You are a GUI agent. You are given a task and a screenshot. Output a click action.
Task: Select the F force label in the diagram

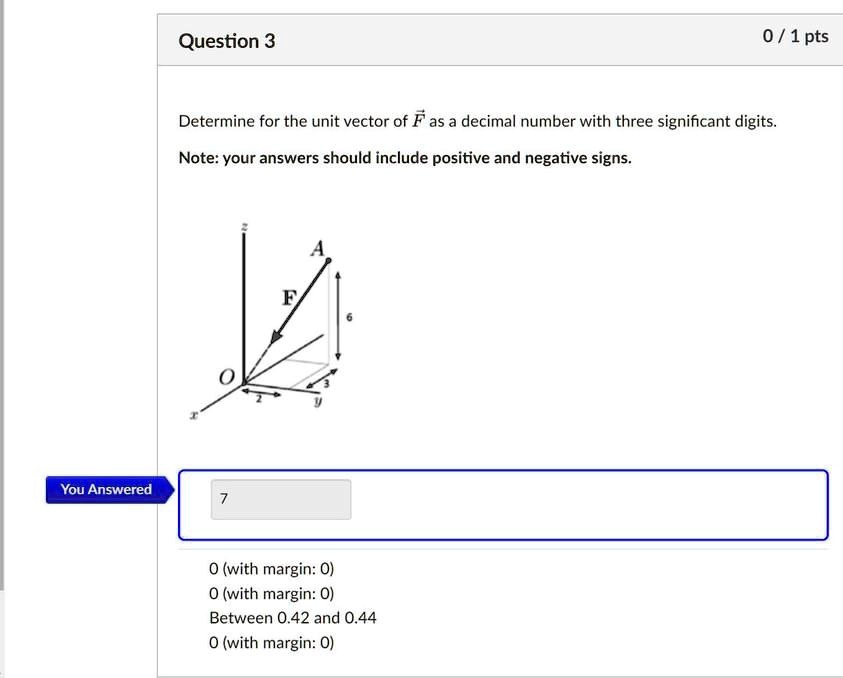click(288, 296)
